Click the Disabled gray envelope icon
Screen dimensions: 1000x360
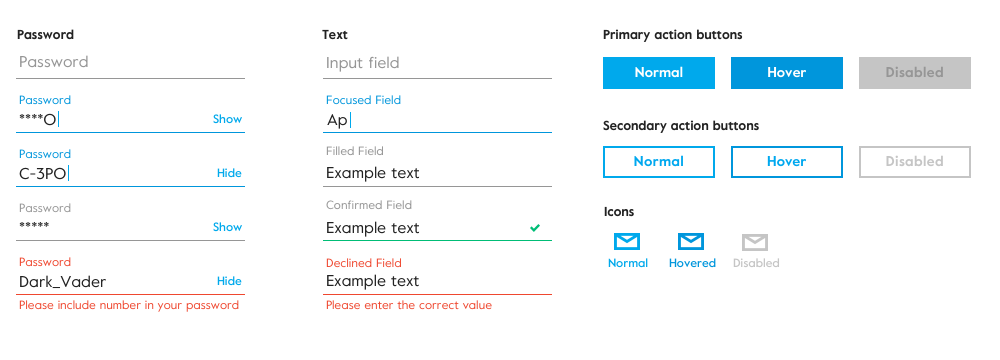click(754, 242)
